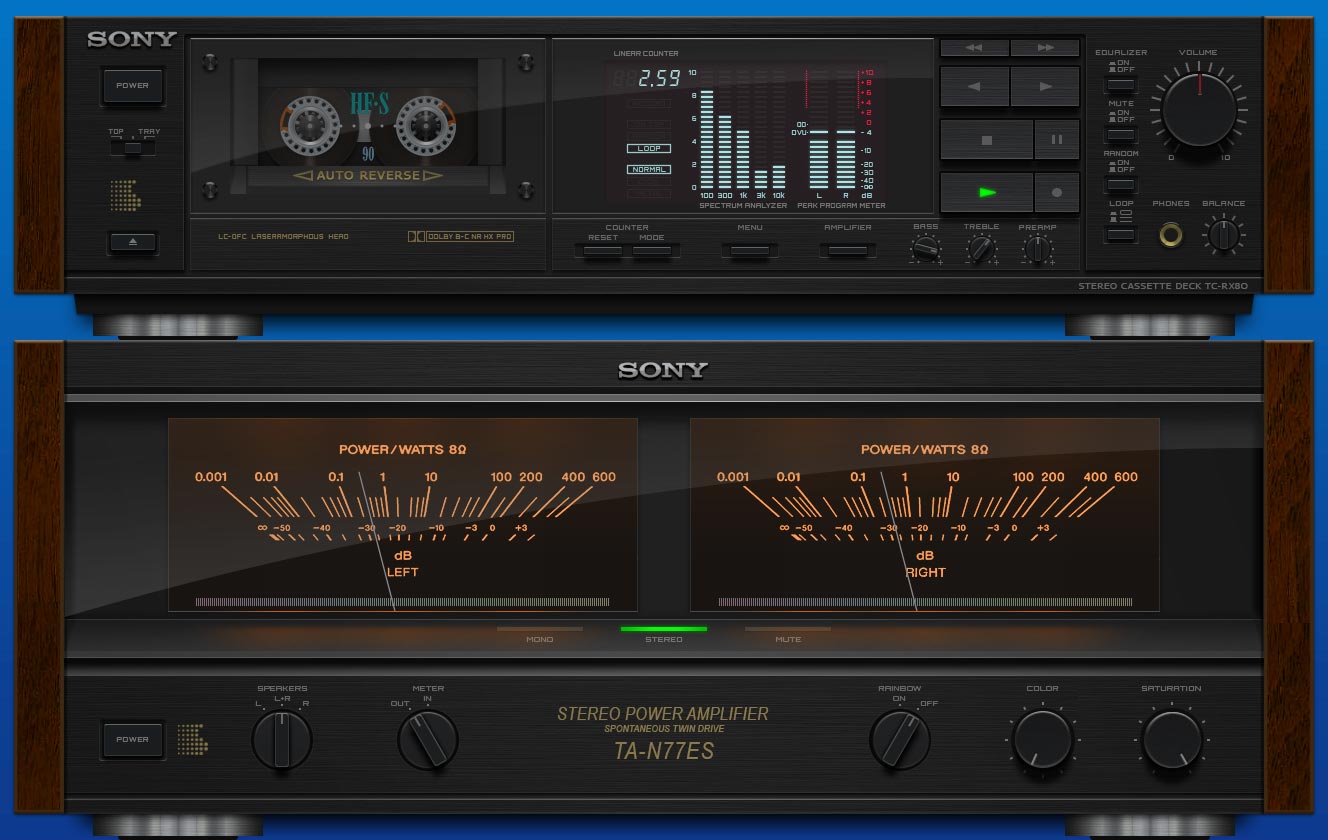Click the COLOR knob

click(x=1042, y=741)
